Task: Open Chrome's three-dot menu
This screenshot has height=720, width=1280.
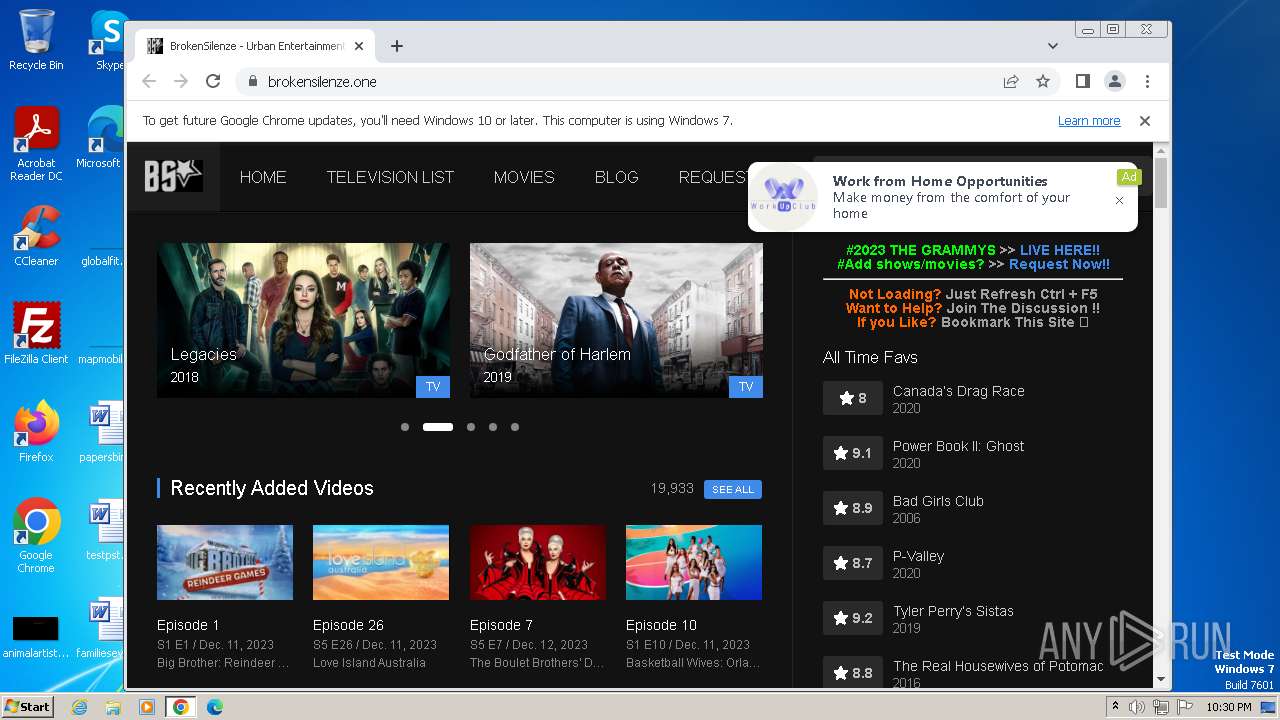Action: [x=1147, y=81]
